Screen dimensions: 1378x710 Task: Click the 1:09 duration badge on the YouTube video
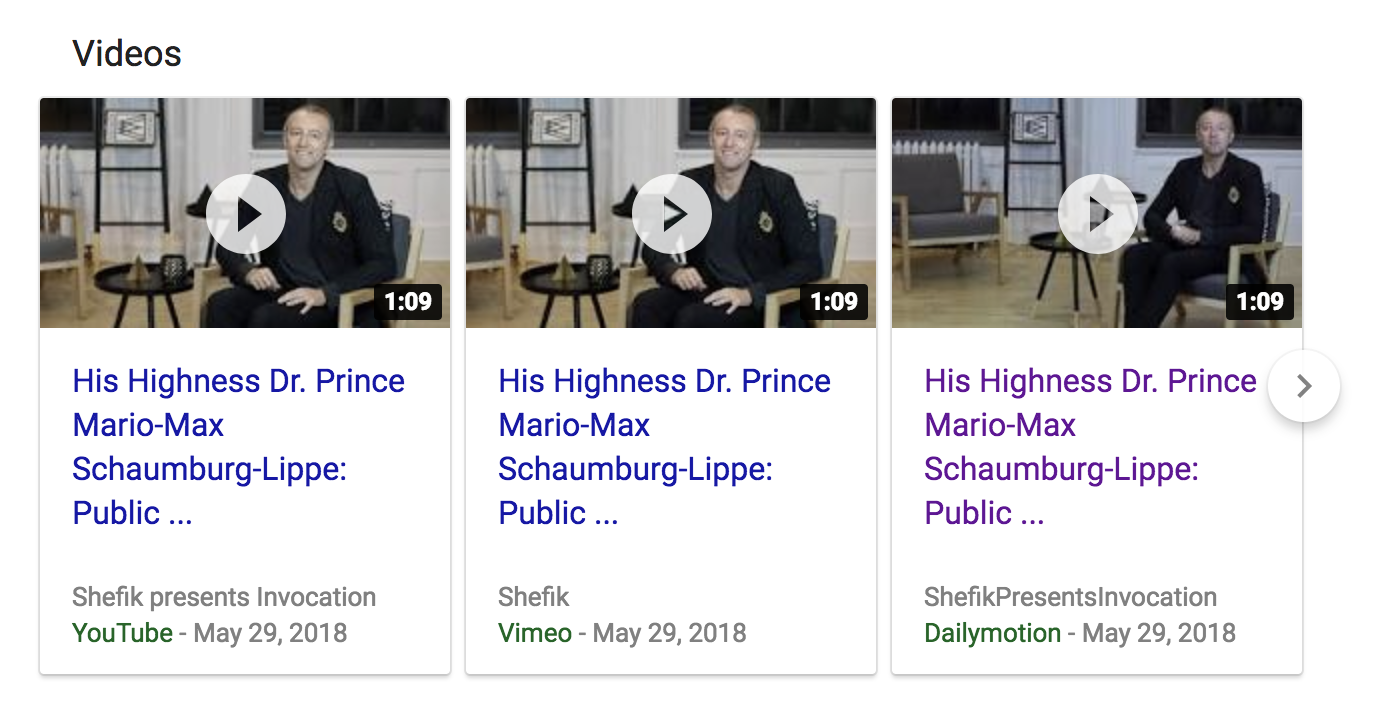pos(408,301)
